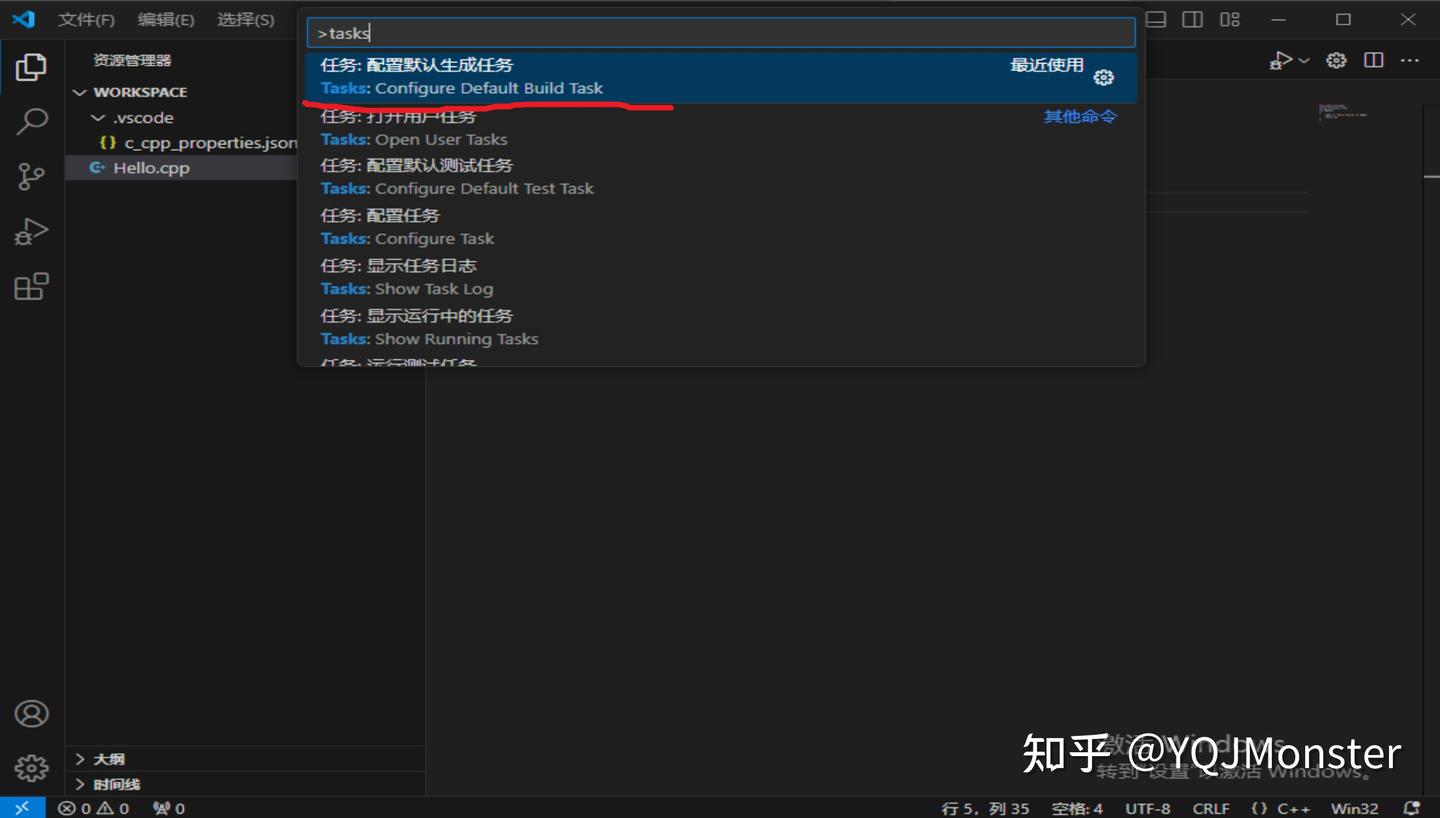Screen dimensions: 1440x818
Task: Click the 其他命令 link in command palette
Action: 1079,116
